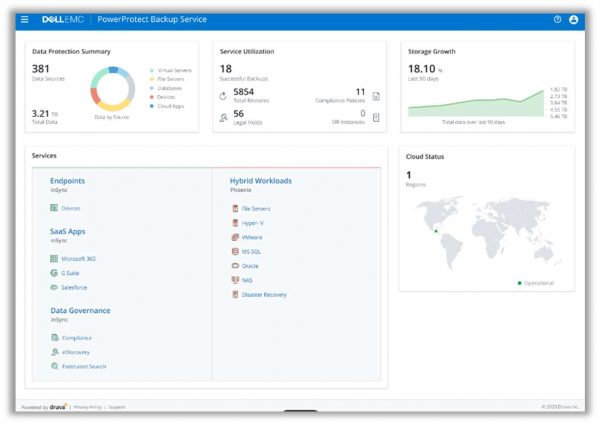The width and height of the screenshot is (600, 425).
Task: Open the Hyper-V link
Action: (252, 223)
